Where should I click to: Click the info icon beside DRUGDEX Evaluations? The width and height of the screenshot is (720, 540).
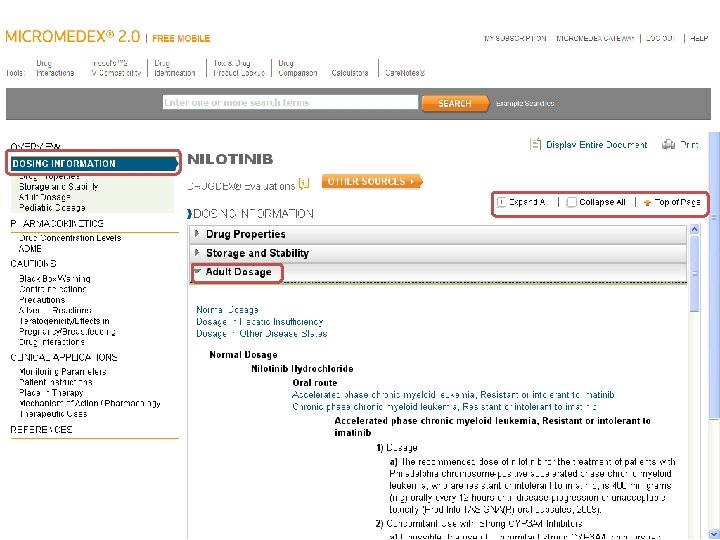click(304, 184)
